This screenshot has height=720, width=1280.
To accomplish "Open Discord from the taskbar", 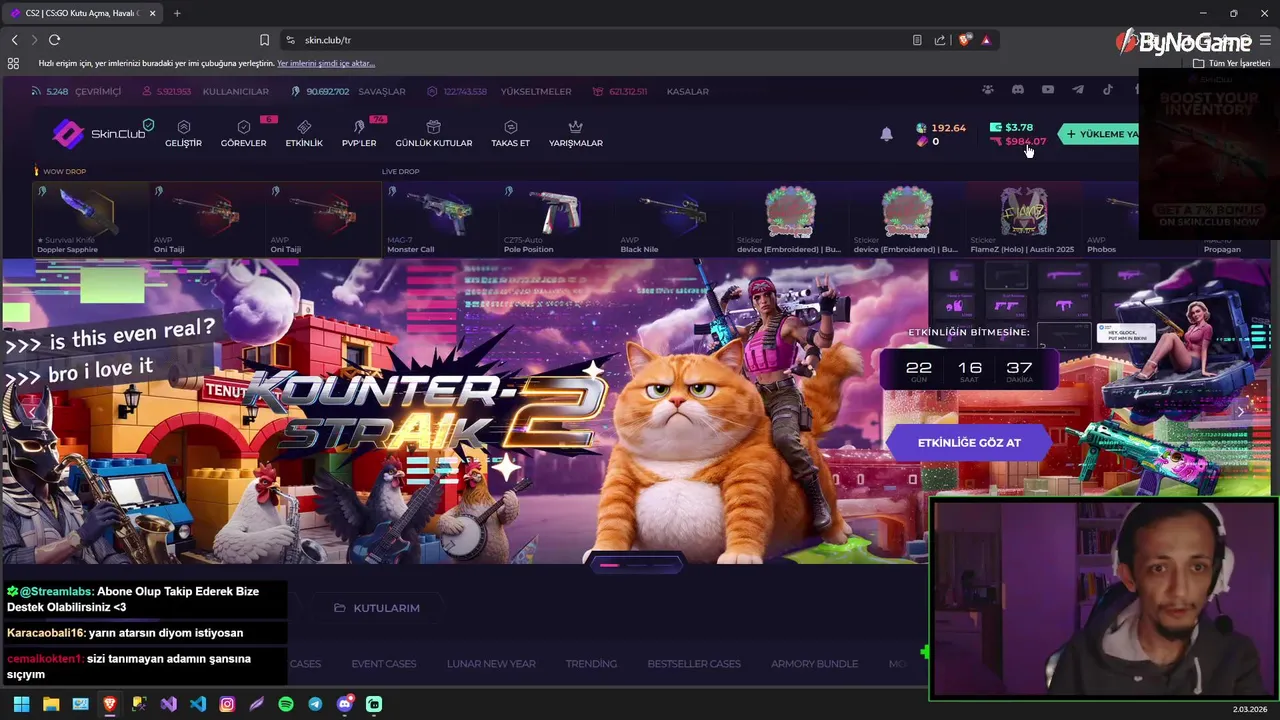I will click(345, 704).
